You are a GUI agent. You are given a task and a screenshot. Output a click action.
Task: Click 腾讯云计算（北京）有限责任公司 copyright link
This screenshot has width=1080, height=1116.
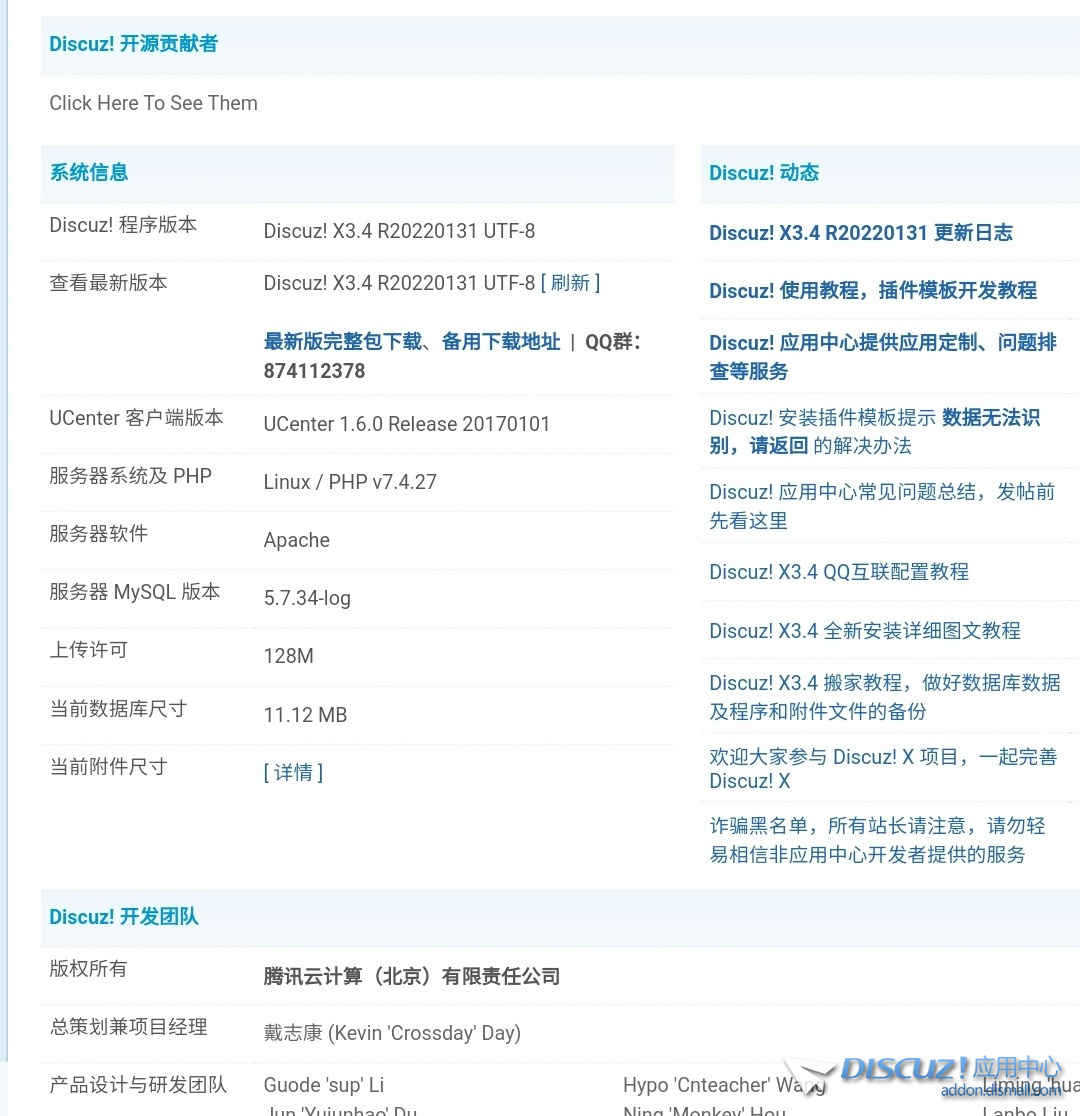tap(411, 976)
